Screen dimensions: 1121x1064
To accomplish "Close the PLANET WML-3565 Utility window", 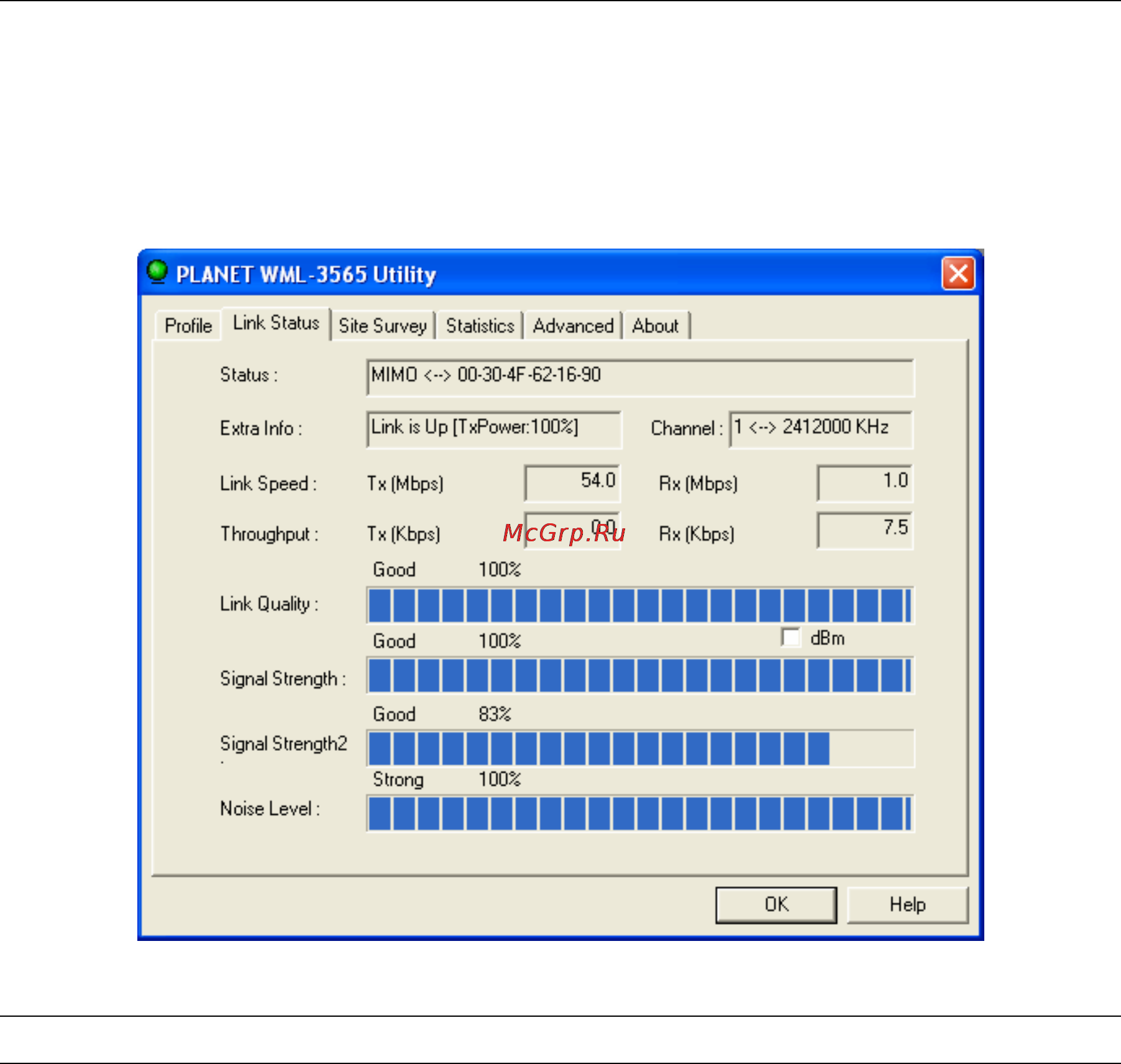I will (x=958, y=273).
